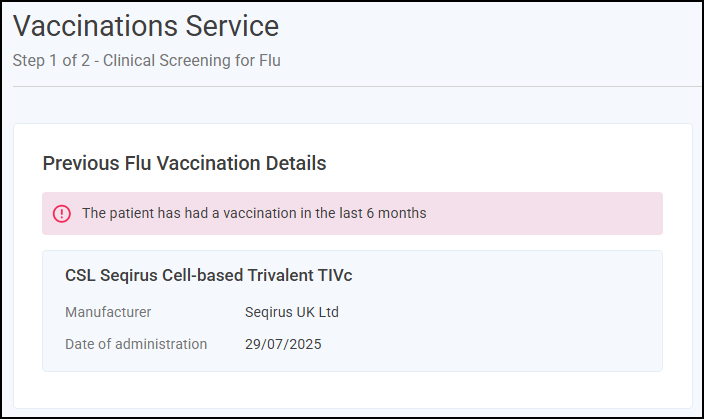The width and height of the screenshot is (704, 419).
Task: Click the word Details in the heading
Action: (296, 163)
